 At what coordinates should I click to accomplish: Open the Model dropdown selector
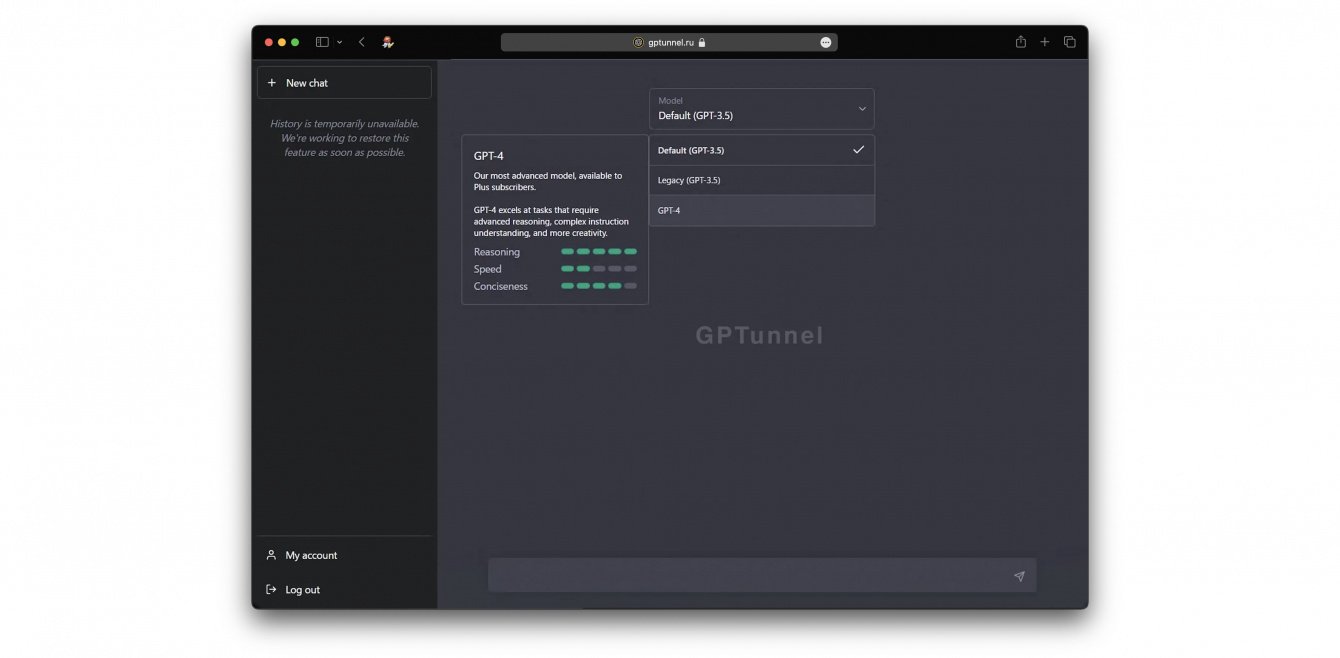tap(762, 109)
